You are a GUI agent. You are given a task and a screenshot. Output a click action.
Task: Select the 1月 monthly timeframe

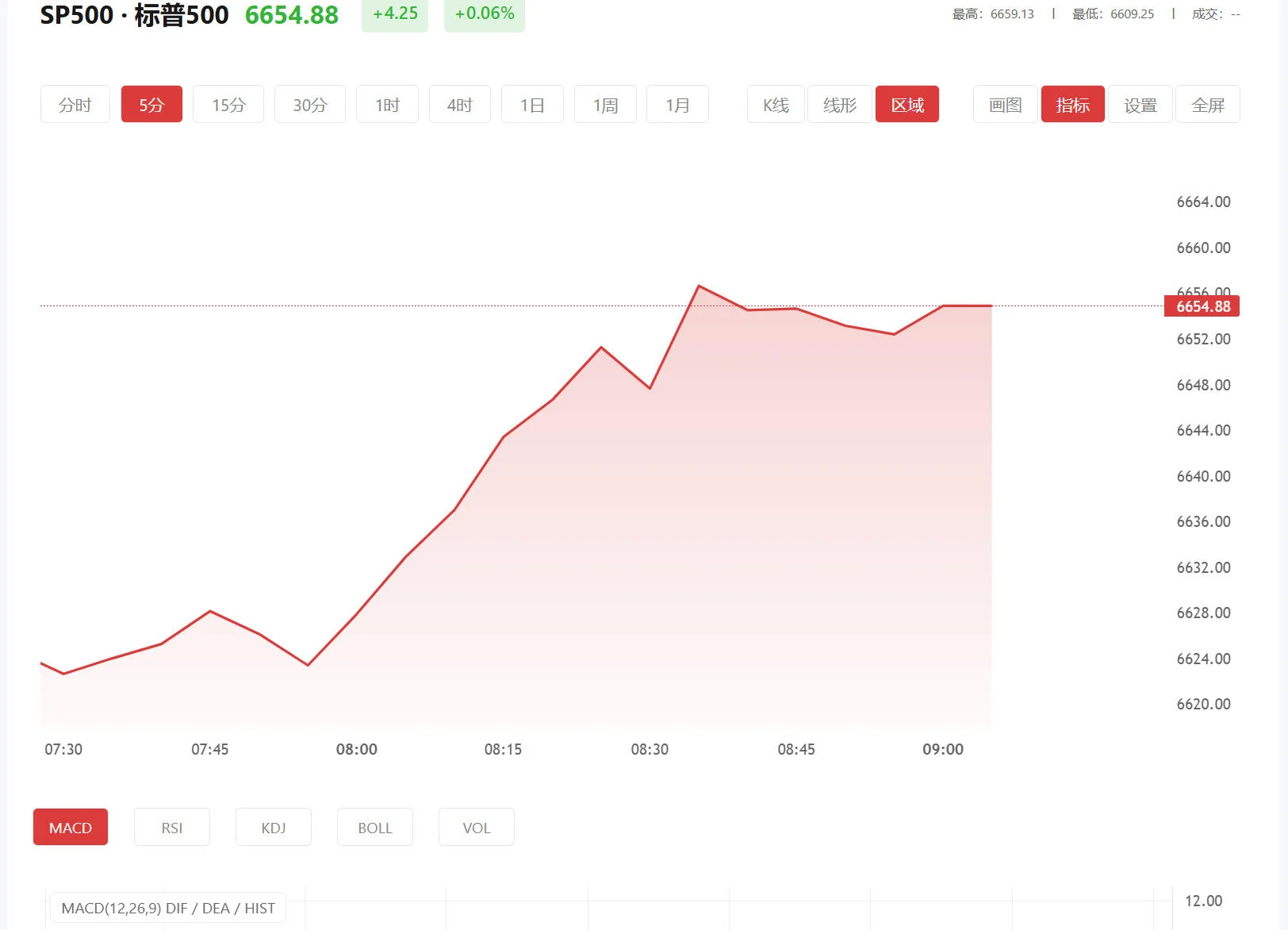pos(677,104)
